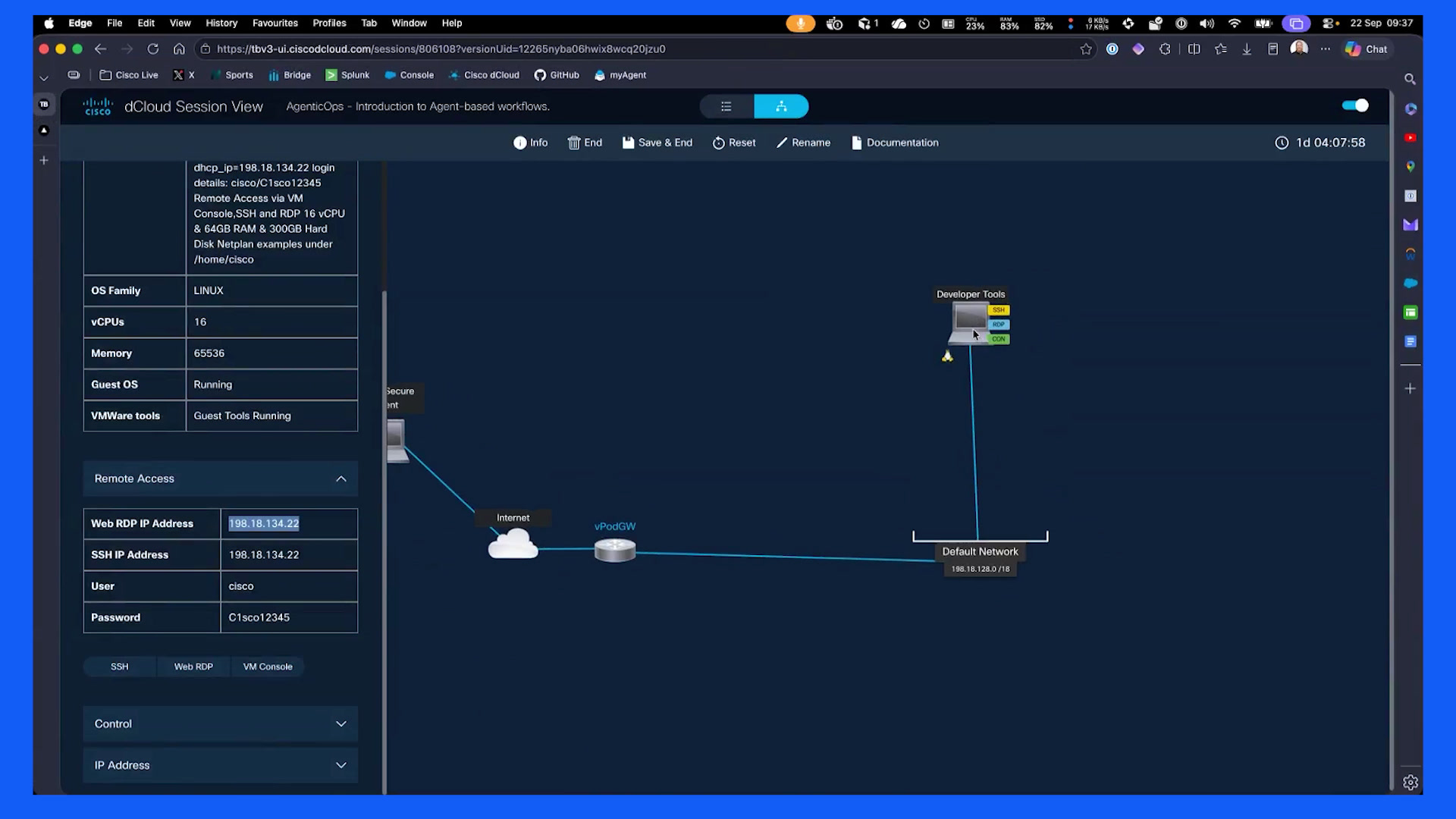Open the Edge application menu
The height and width of the screenshot is (819, 1456).
[80, 23]
